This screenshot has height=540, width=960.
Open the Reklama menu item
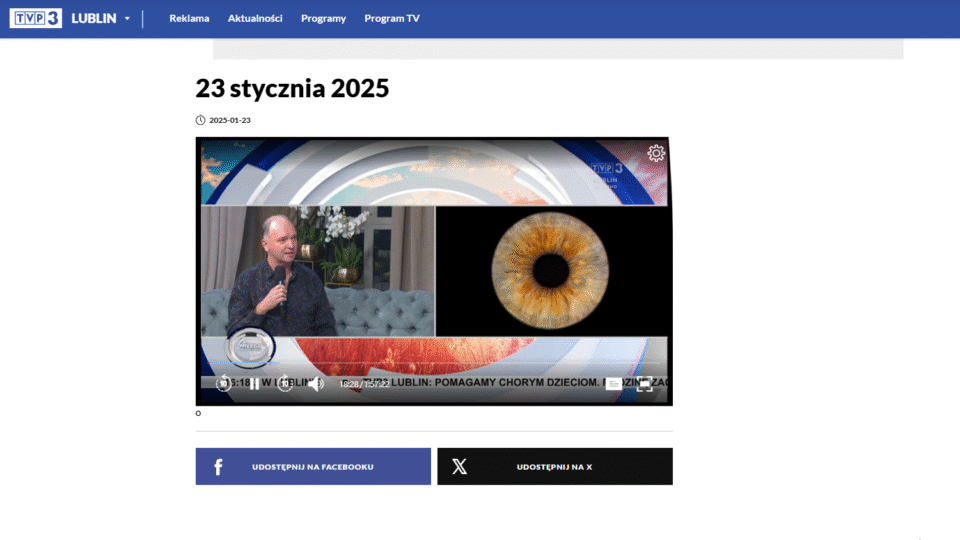189,19
